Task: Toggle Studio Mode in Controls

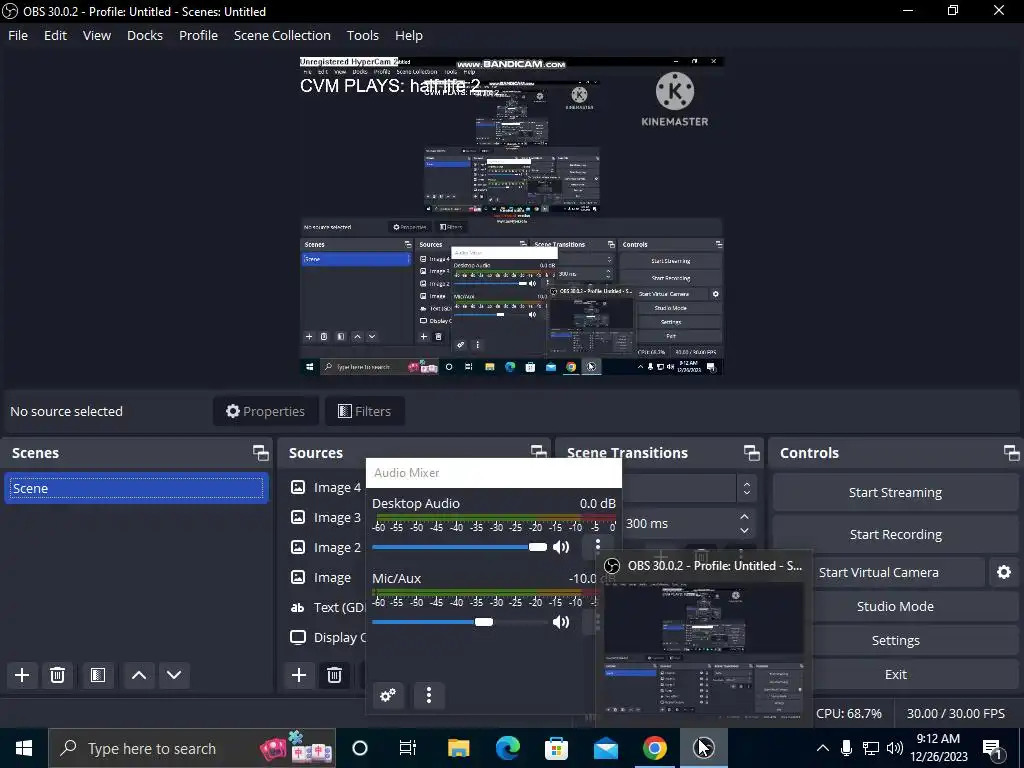Action: click(895, 606)
